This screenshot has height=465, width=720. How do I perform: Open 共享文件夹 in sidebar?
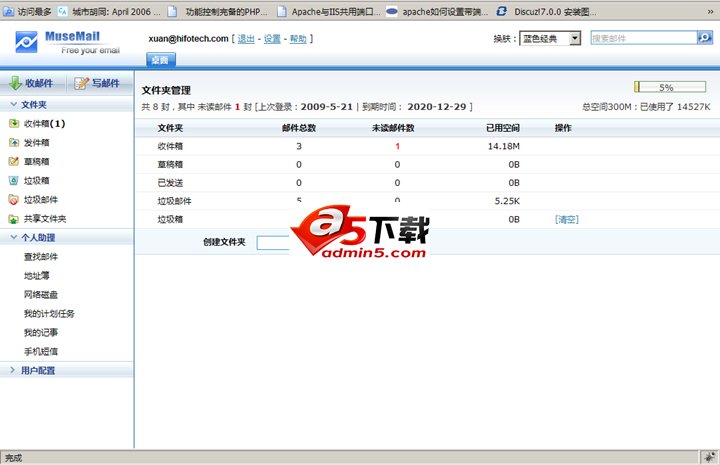[x=45, y=218]
